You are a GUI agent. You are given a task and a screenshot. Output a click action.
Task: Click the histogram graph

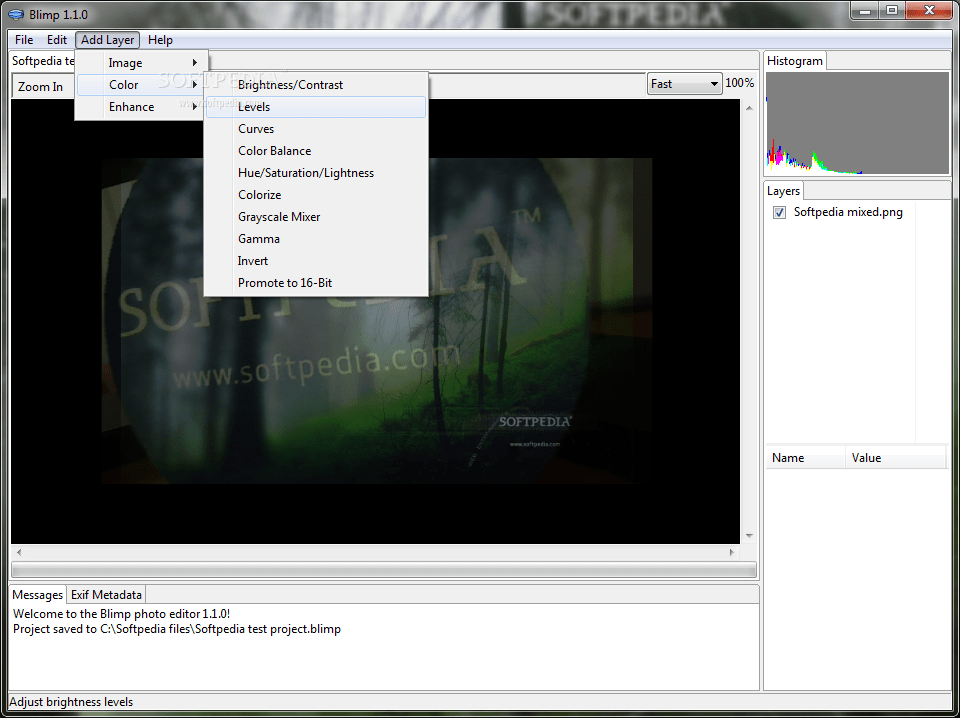[x=857, y=123]
